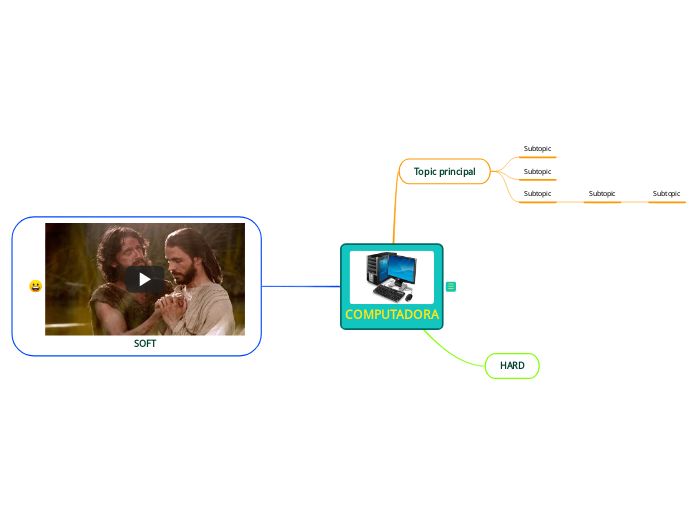Select the COMPUTADORA central topic label

click(x=392, y=314)
